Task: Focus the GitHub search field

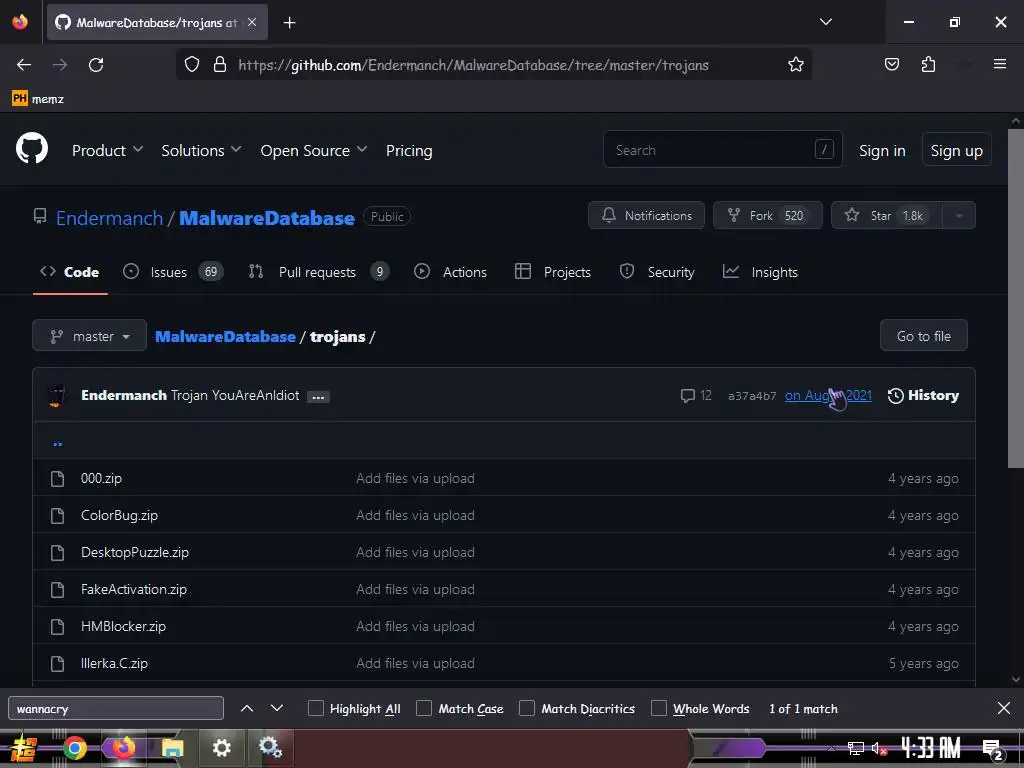Action: 722,150
